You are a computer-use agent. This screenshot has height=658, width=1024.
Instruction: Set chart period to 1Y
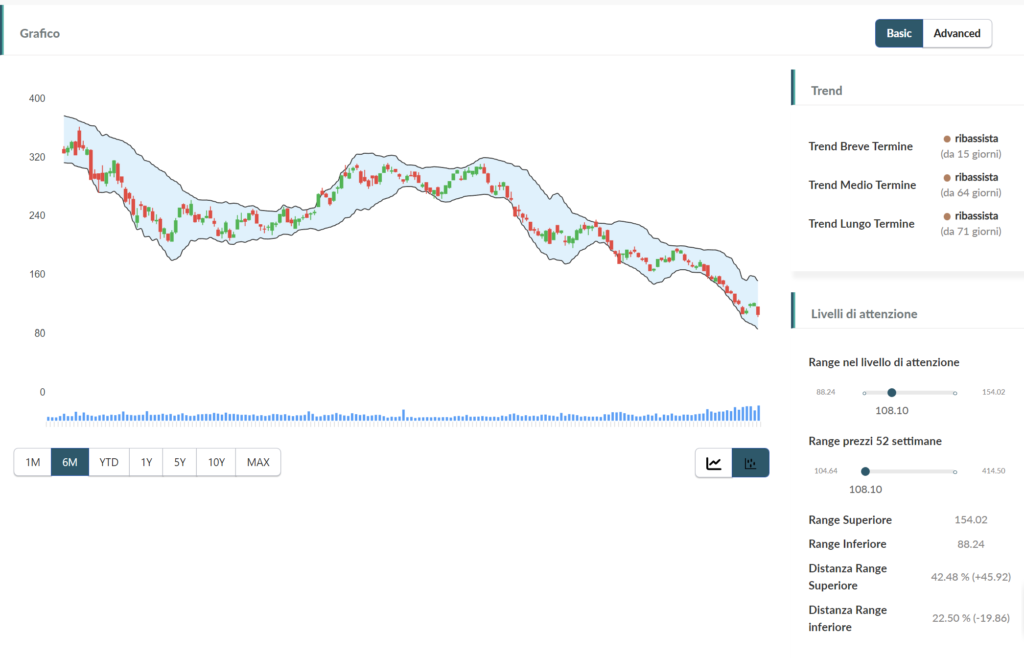146,462
